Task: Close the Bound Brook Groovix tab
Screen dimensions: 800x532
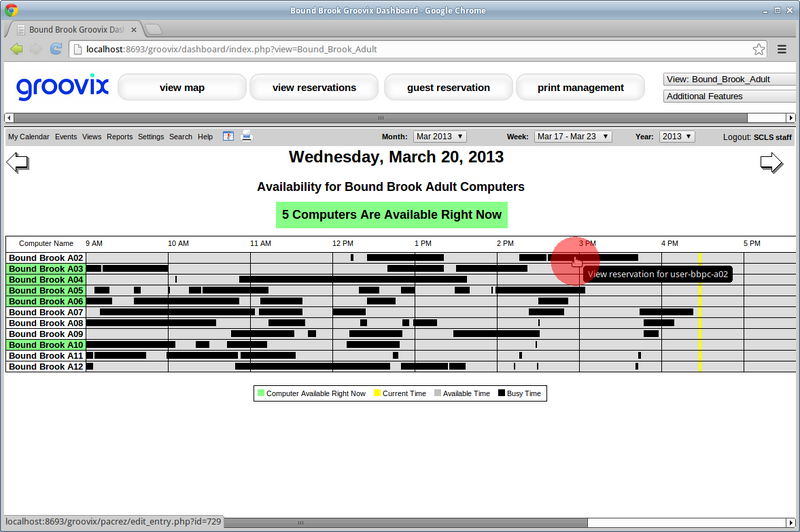Action: point(134,30)
